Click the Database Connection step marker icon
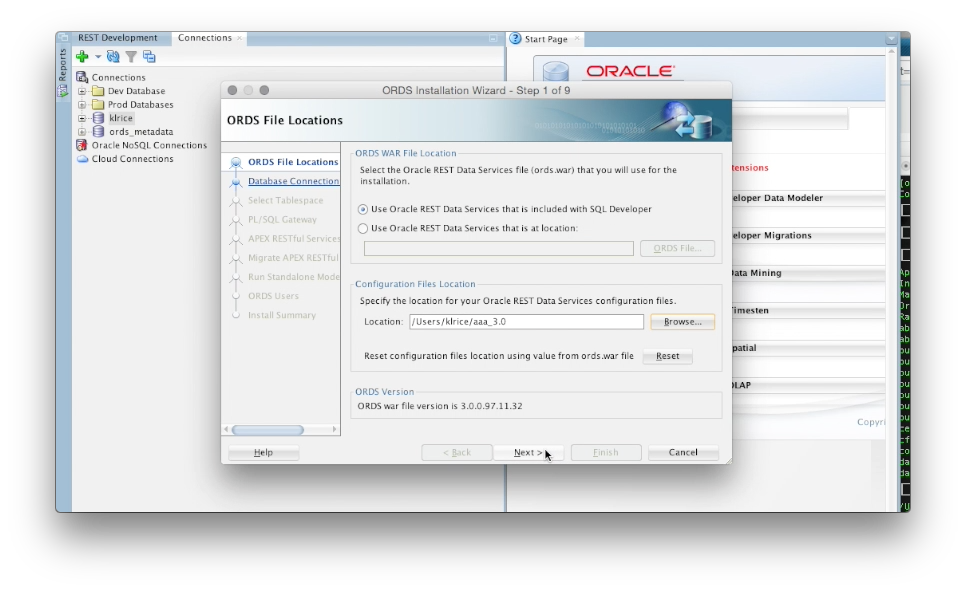This screenshot has height=592, width=966. tap(235, 182)
